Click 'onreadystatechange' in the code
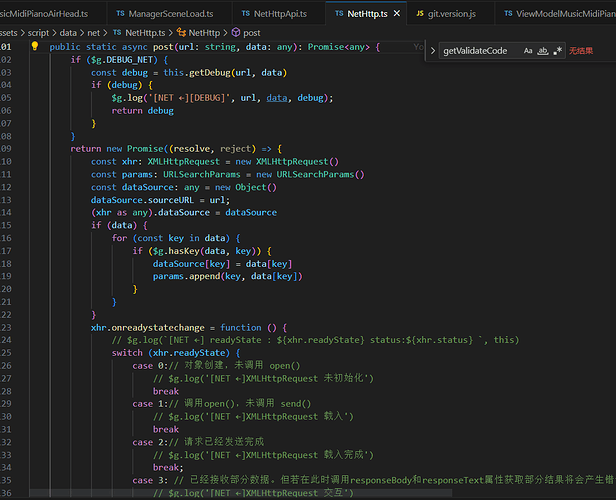Image resolution: width=616 pixels, height=500 pixels. click(x=158, y=328)
